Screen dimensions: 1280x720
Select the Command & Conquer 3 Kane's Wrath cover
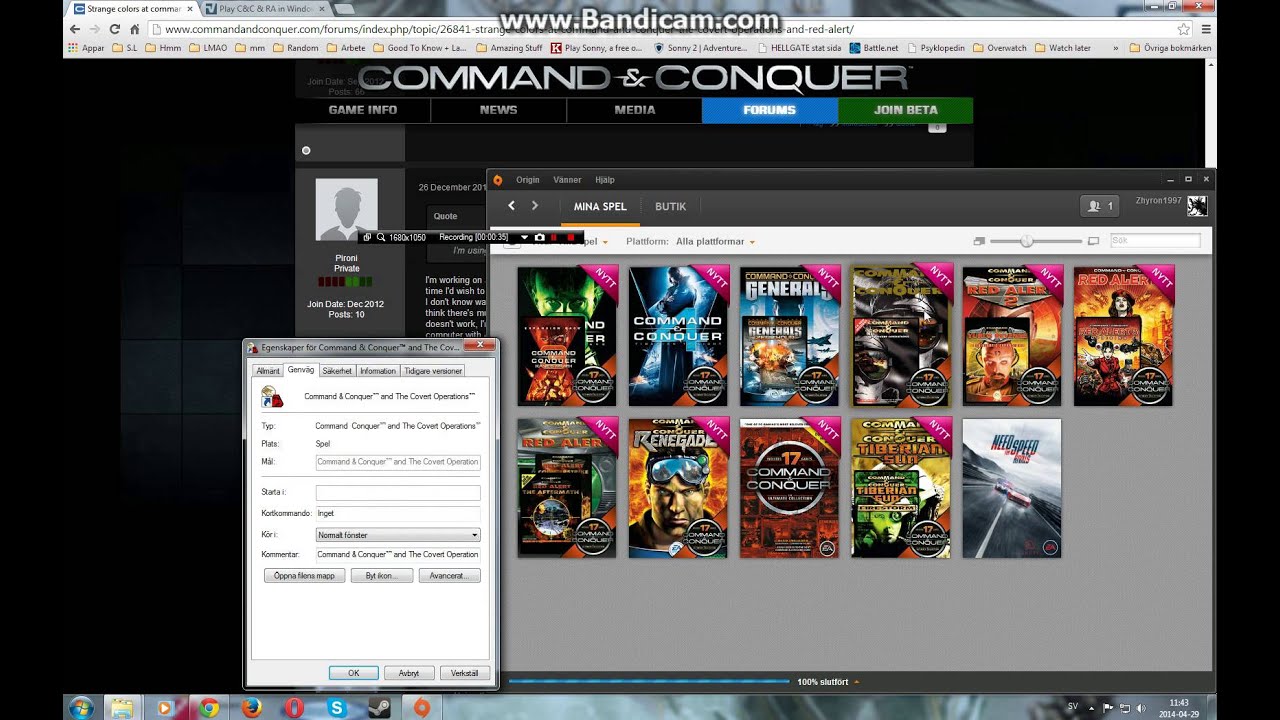pyautogui.click(x=567, y=336)
